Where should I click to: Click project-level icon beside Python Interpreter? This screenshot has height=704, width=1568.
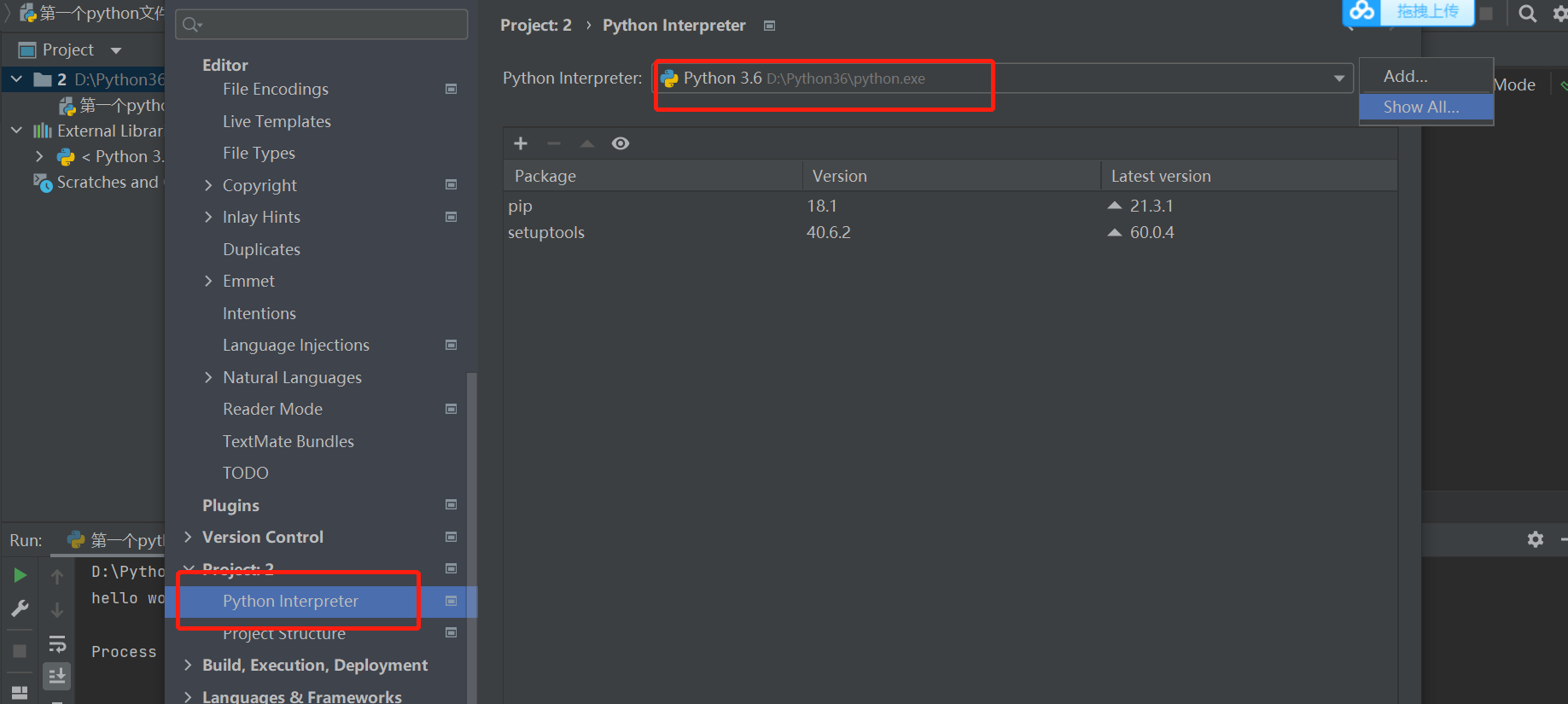(x=452, y=601)
